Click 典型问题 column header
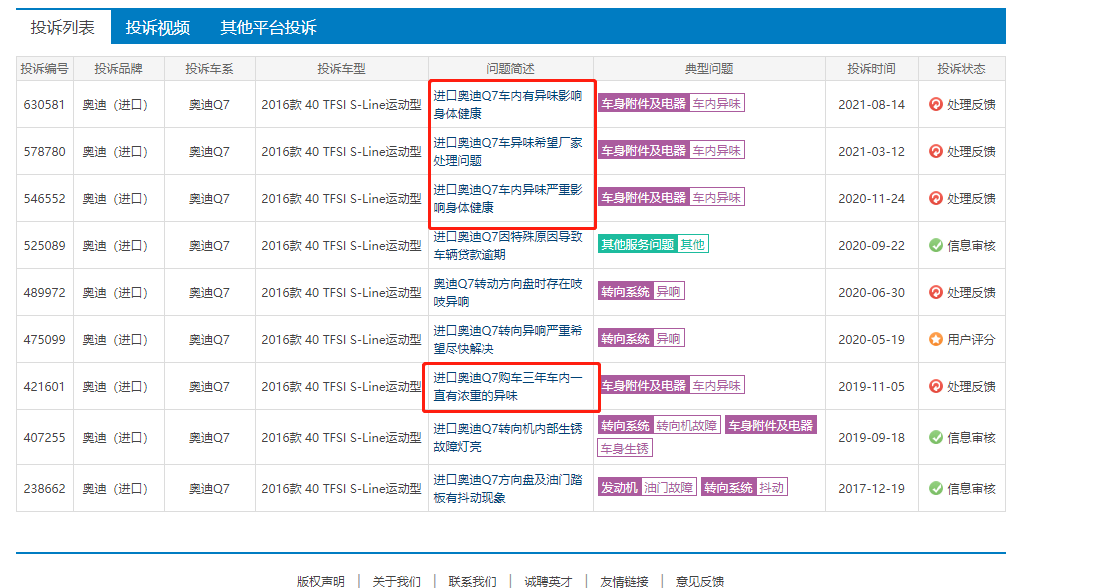The height and width of the screenshot is (588, 1117). click(x=709, y=68)
